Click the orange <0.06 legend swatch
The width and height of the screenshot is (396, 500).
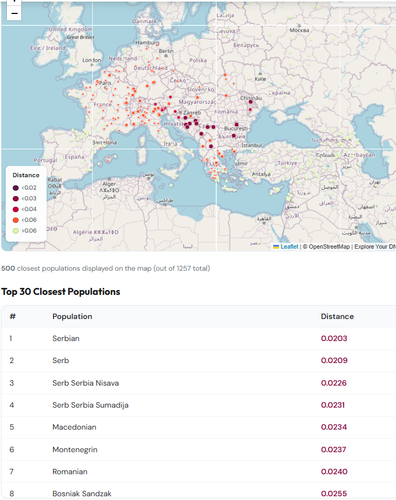point(16,220)
